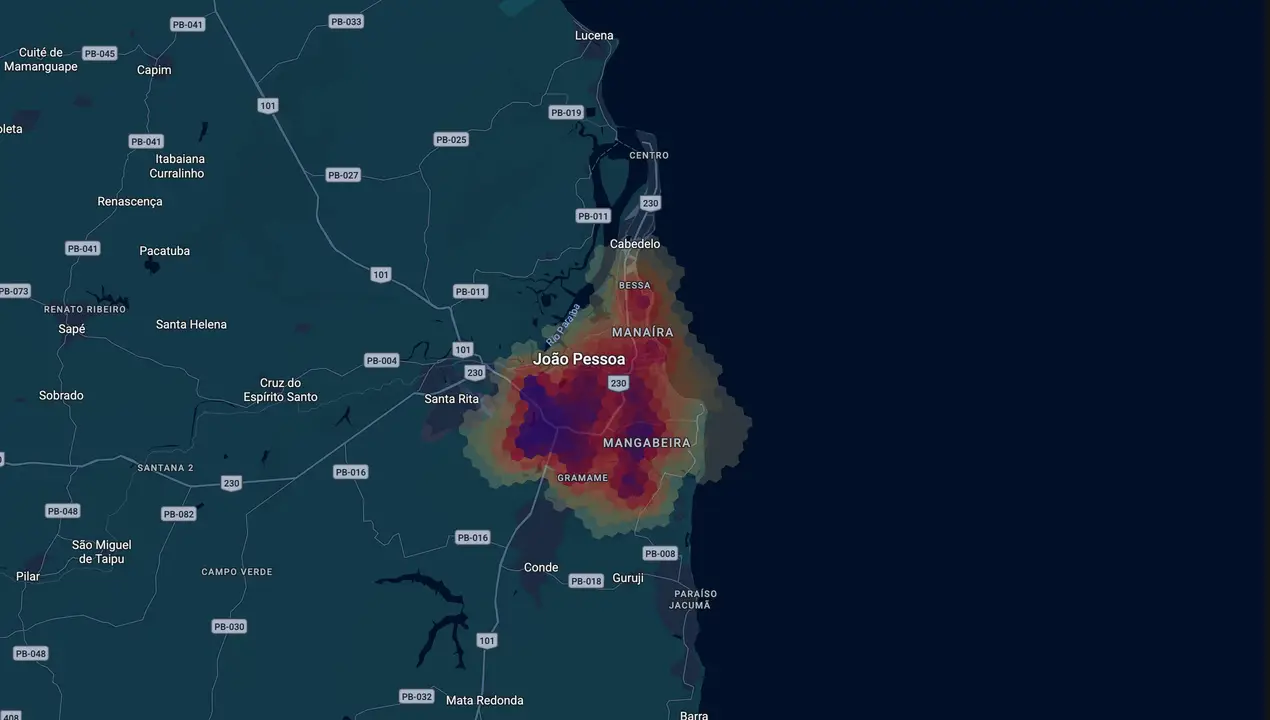Viewport: 1270px width, 720px height.
Task: Click the BESSA neighborhood label
Action: click(x=635, y=286)
